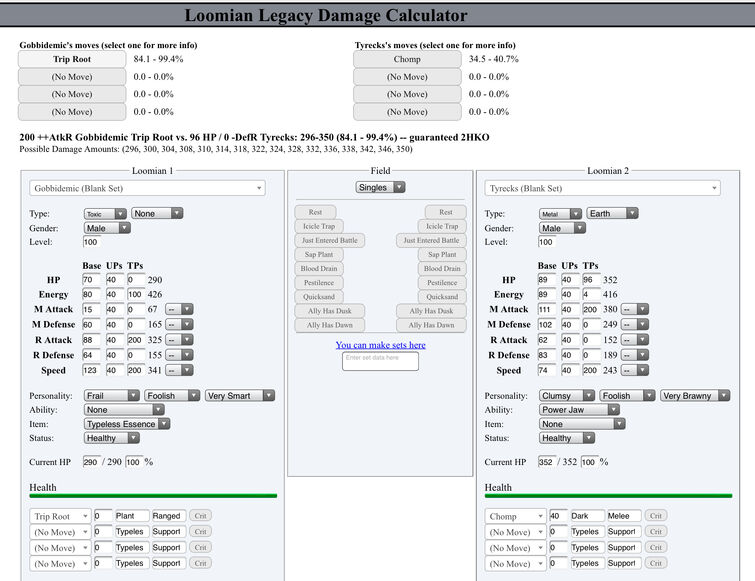
Task: Toggle right side Blood Drain
Action: (442, 268)
